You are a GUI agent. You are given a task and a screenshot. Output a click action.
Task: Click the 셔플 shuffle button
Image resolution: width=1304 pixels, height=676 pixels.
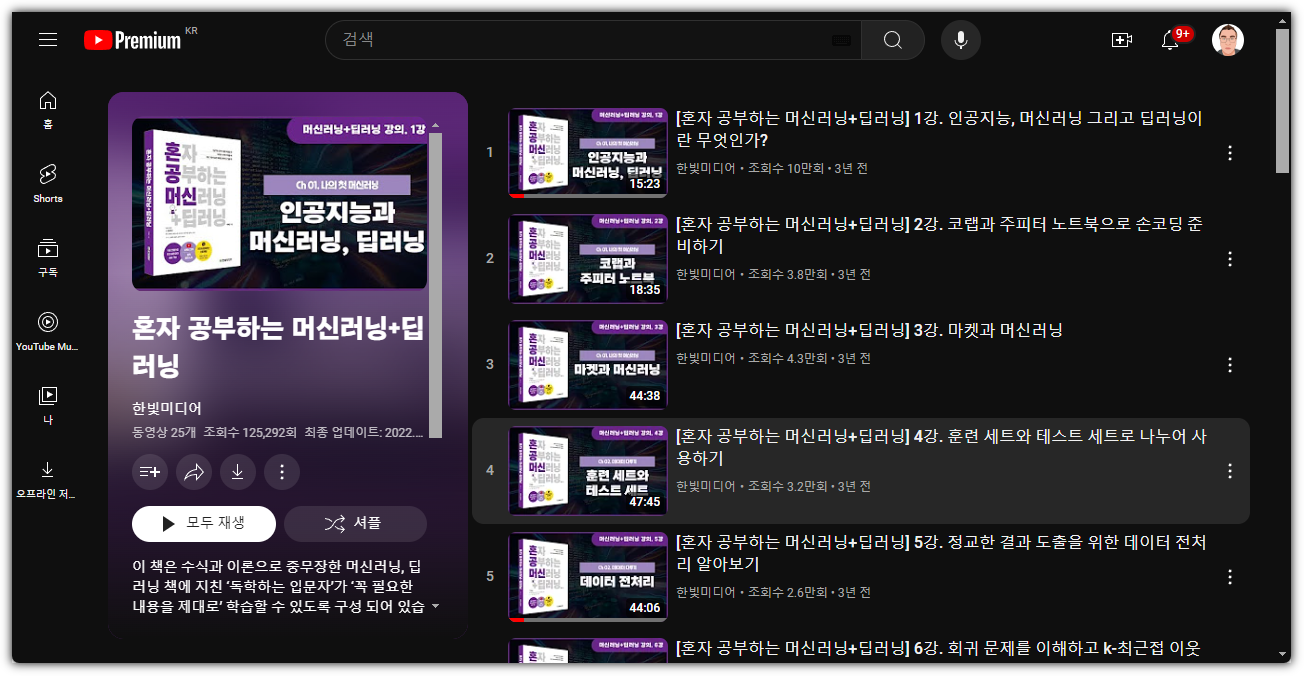point(356,523)
